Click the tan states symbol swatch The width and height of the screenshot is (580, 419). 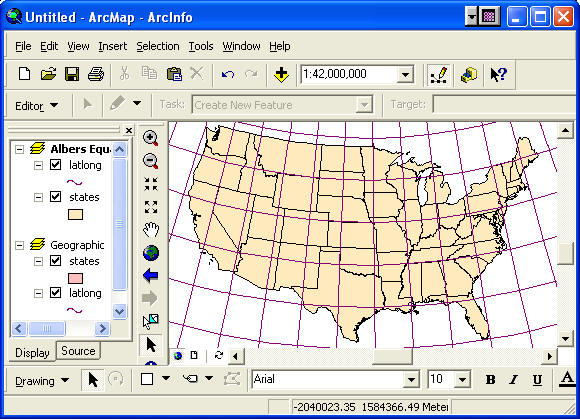tap(75, 214)
